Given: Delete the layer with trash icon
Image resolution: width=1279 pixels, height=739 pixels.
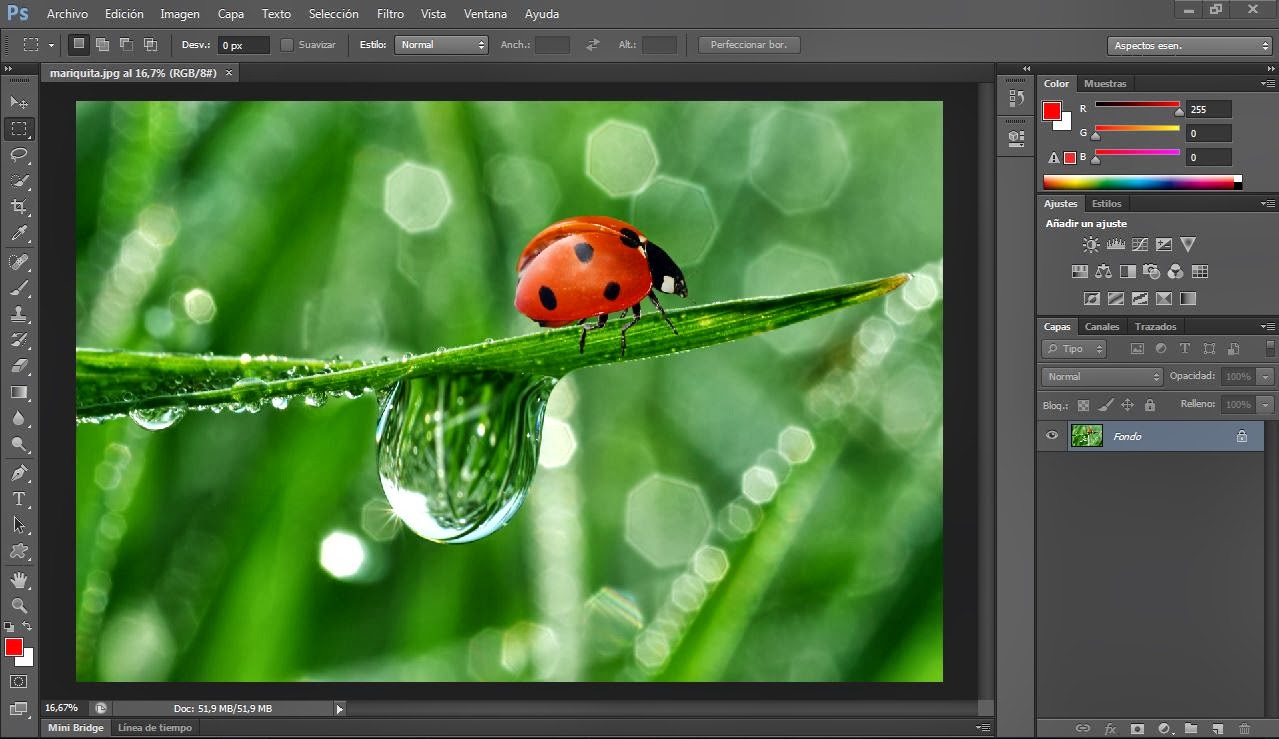Looking at the screenshot, I should pos(1244,729).
